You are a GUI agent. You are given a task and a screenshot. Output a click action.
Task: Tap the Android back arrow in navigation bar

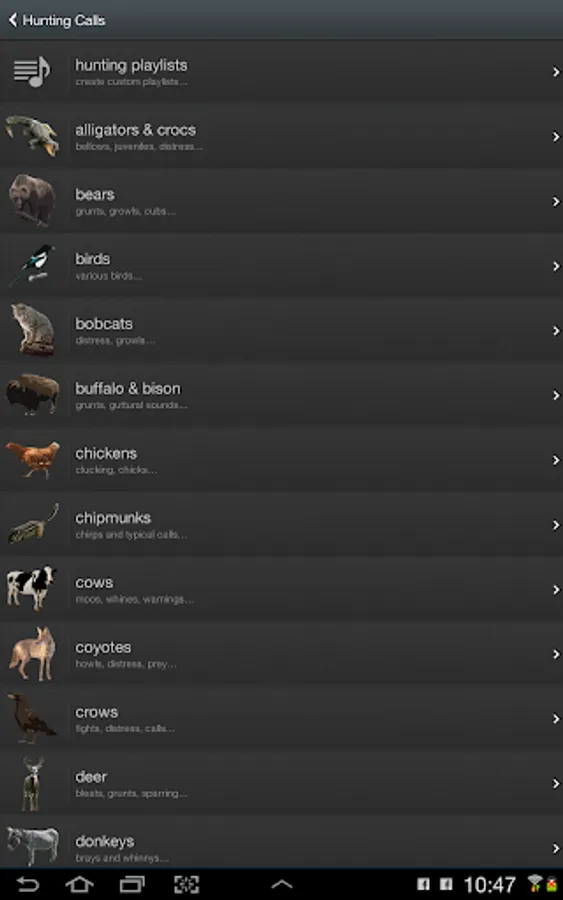27,884
